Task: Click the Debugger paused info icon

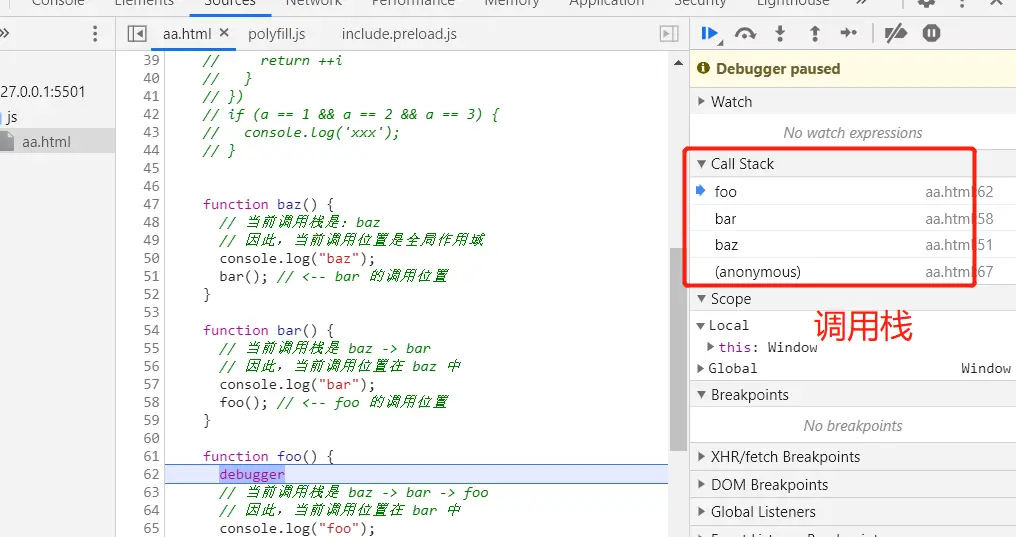Action: coord(703,68)
